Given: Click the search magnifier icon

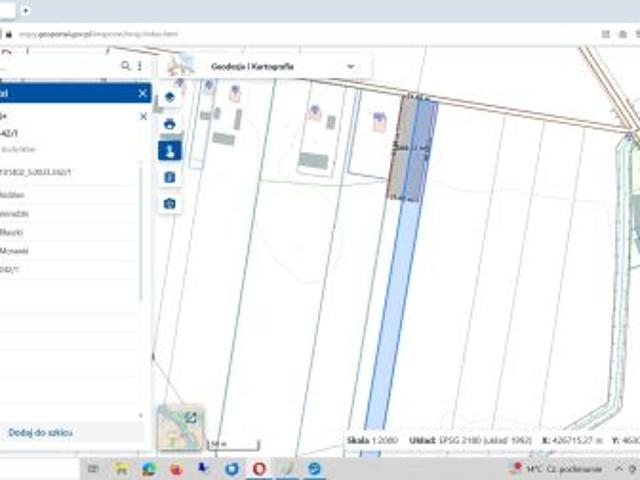Looking at the screenshot, I should pos(125,66).
